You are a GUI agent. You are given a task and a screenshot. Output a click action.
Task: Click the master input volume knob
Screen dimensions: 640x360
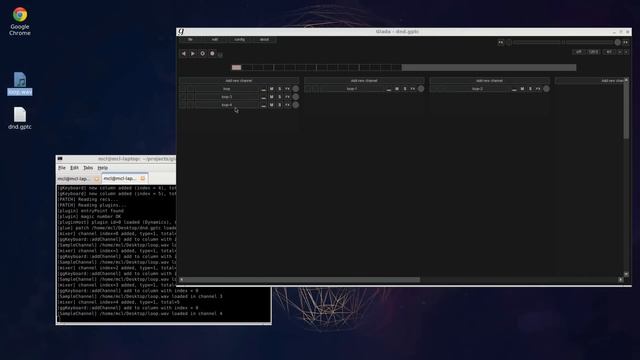click(509, 42)
